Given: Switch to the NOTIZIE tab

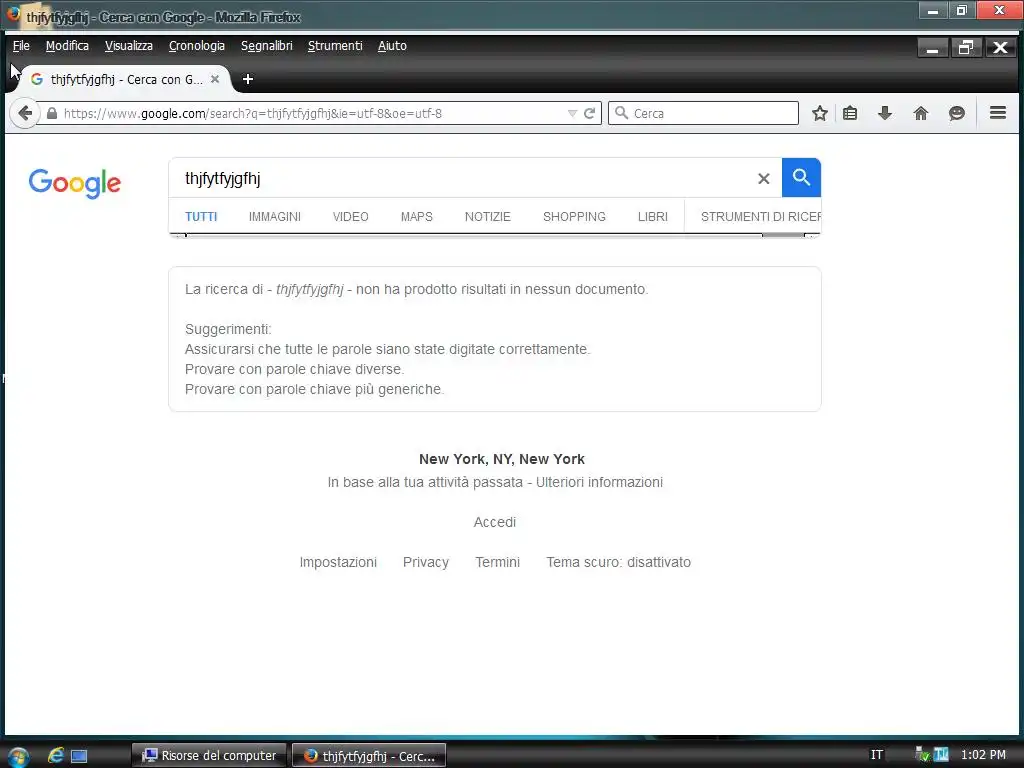Looking at the screenshot, I should pos(488,217).
